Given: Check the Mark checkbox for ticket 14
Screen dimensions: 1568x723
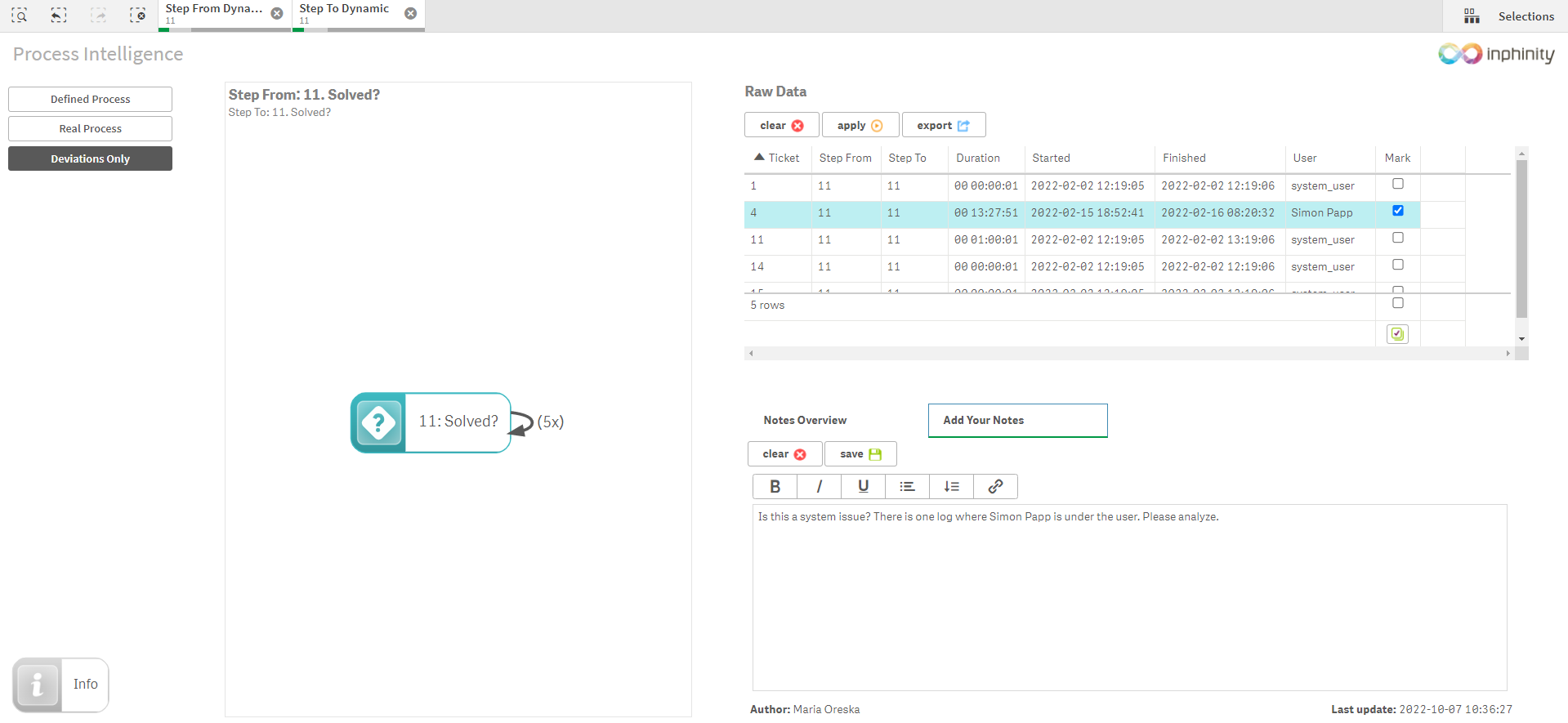Looking at the screenshot, I should tap(1398, 265).
